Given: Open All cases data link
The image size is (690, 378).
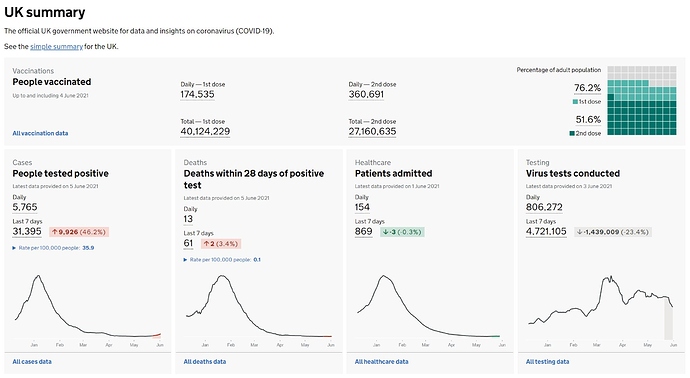Looking at the screenshot, I should pos(32,361).
